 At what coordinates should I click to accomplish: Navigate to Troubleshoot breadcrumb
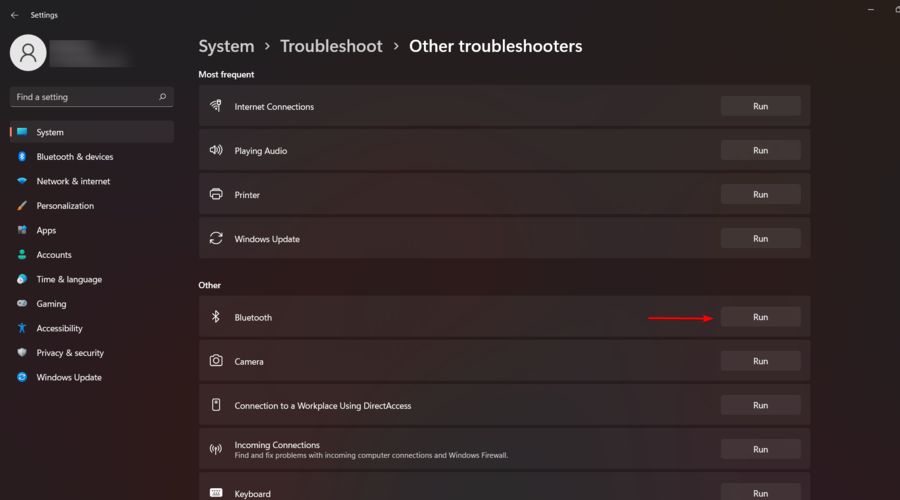(331, 46)
